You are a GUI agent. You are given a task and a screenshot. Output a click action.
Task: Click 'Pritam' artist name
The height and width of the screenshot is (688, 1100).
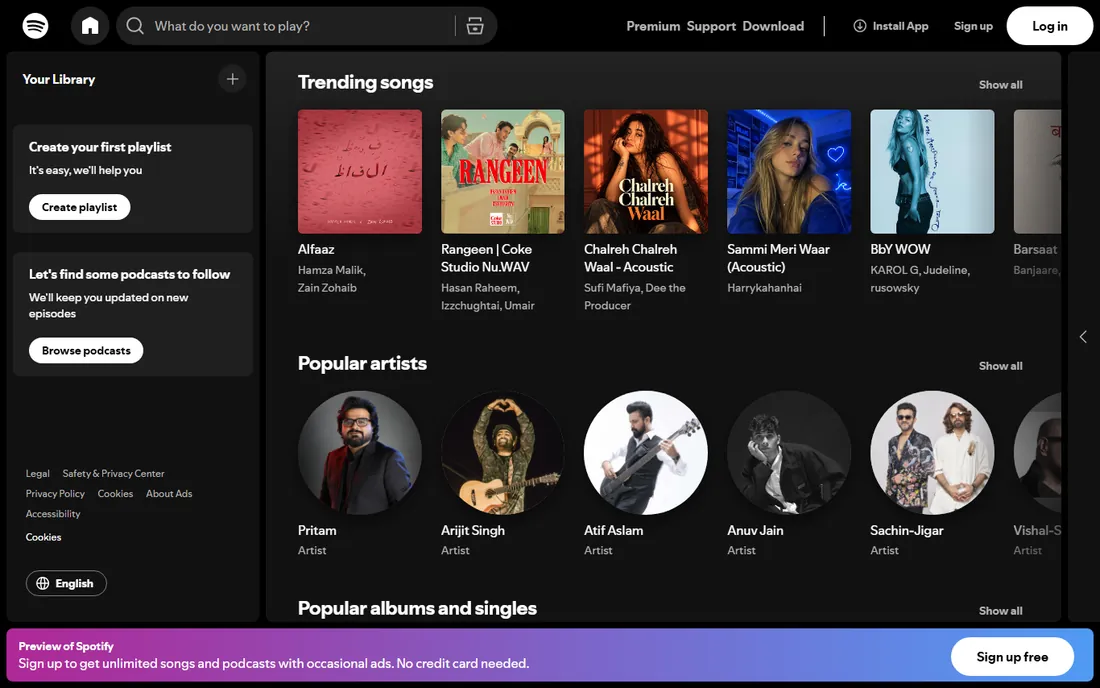coord(317,530)
